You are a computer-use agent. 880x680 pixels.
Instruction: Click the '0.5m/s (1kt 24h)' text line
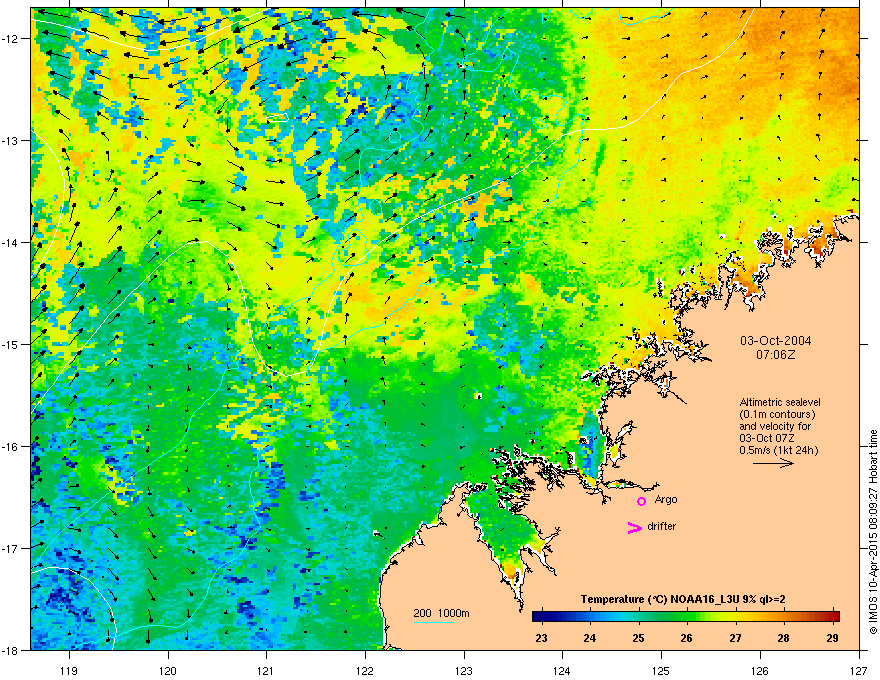[x=779, y=451]
